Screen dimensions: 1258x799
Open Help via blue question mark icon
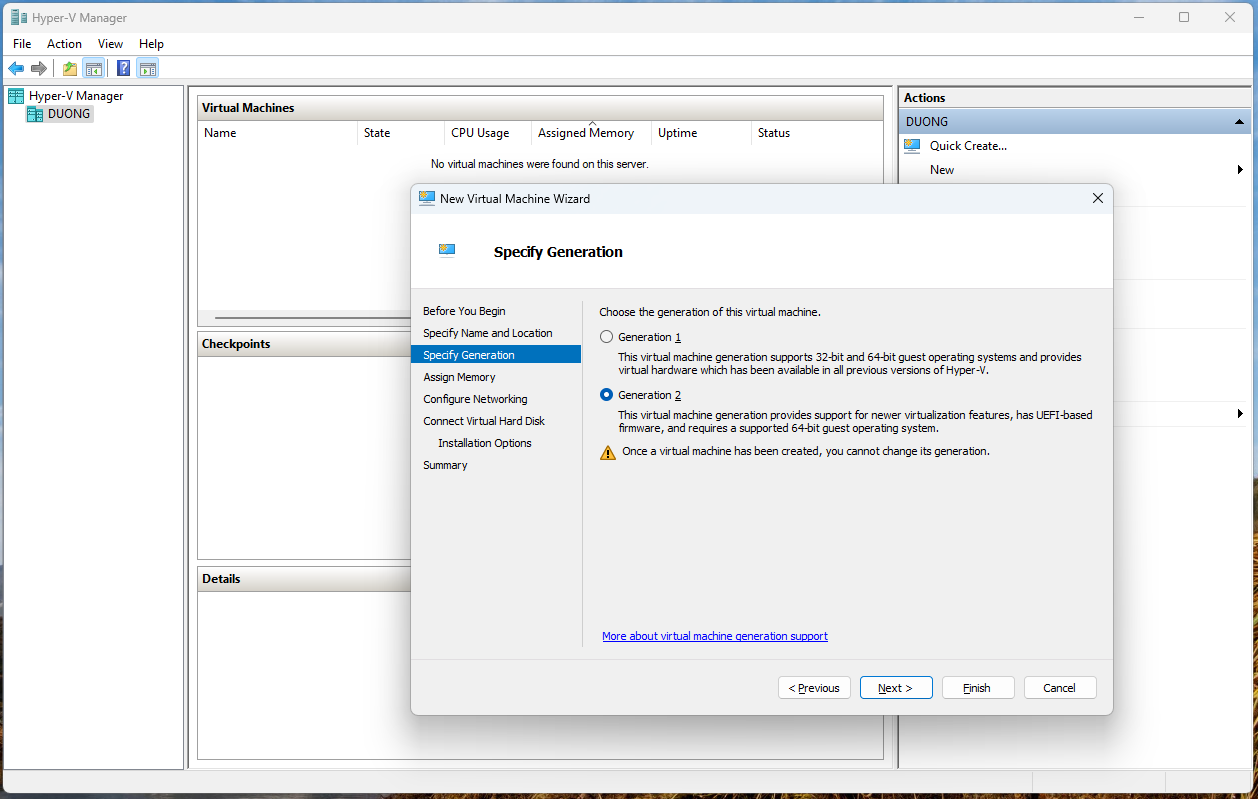click(124, 68)
